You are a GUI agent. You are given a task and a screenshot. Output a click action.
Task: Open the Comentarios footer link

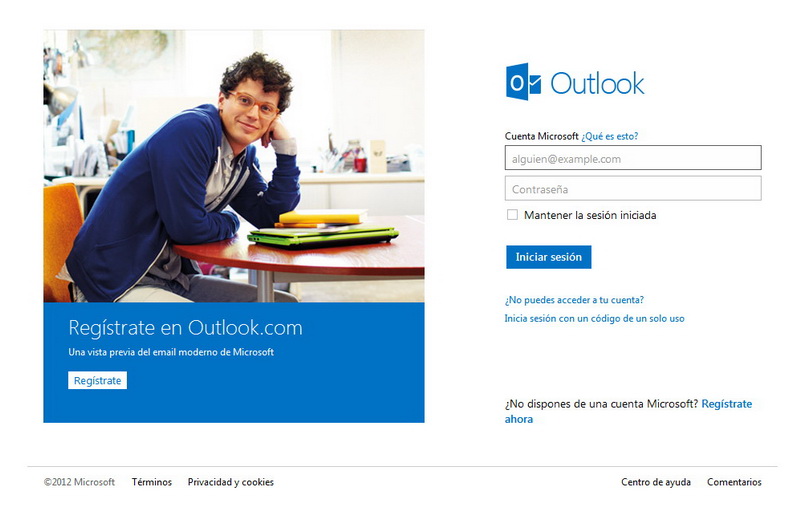734,482
